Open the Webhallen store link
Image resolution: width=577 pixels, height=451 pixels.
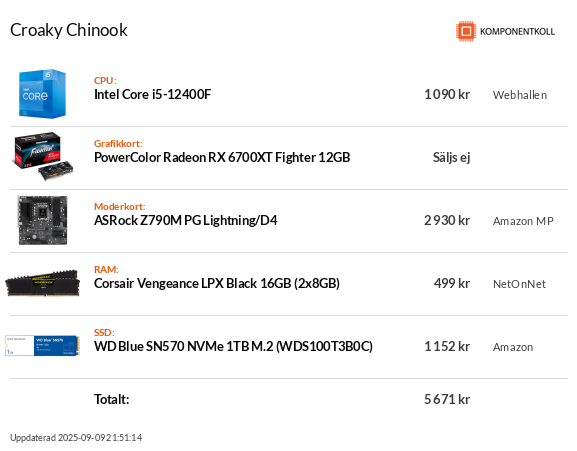pyautogui.click(x=520, y=95)
